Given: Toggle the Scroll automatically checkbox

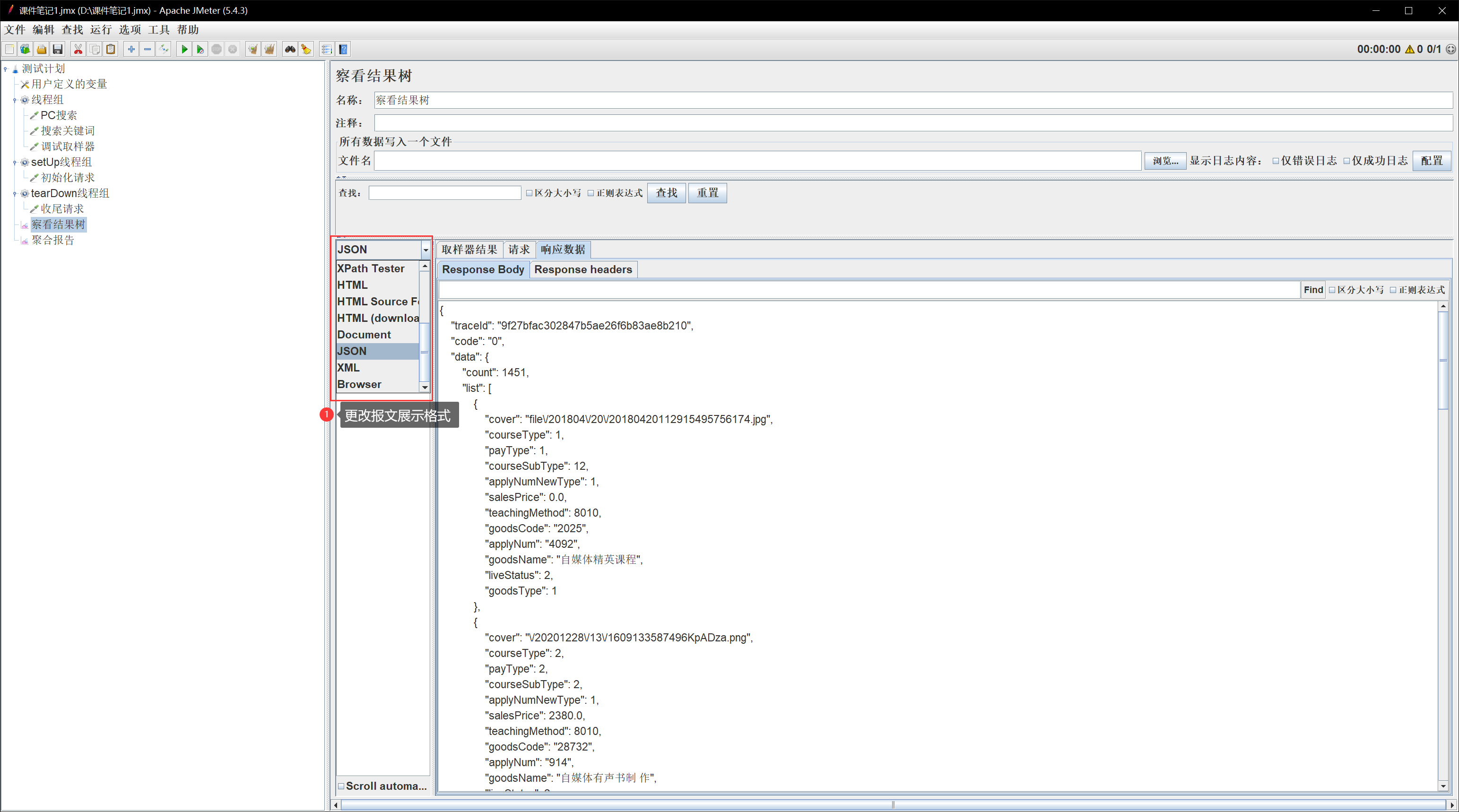Looking at the screenshot, I should click(341, 786).
